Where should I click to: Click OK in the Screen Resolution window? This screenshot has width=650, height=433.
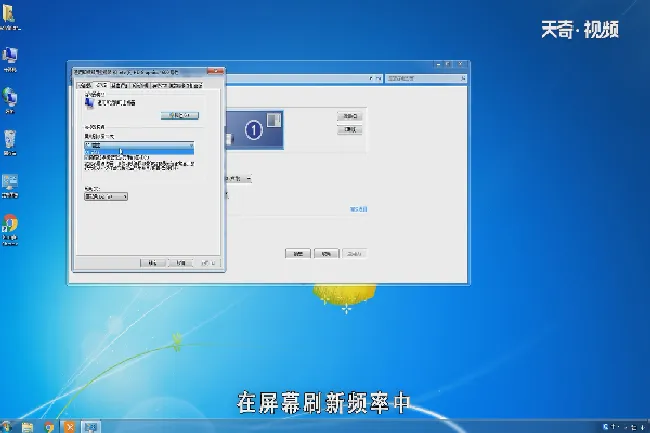298,254
